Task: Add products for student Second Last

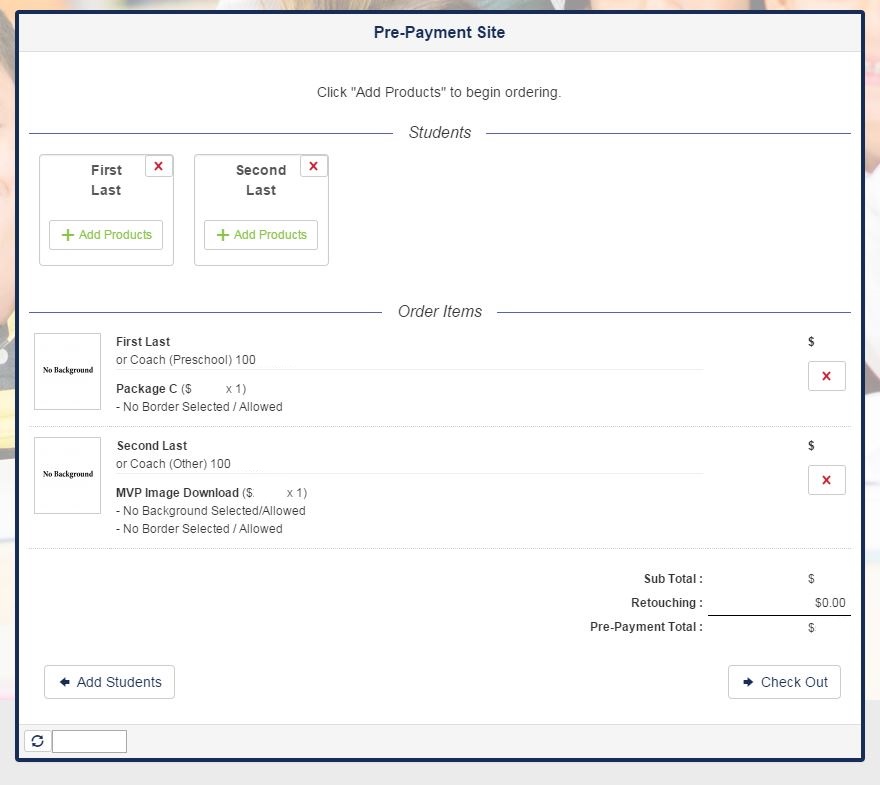Action: pos(261,235)
